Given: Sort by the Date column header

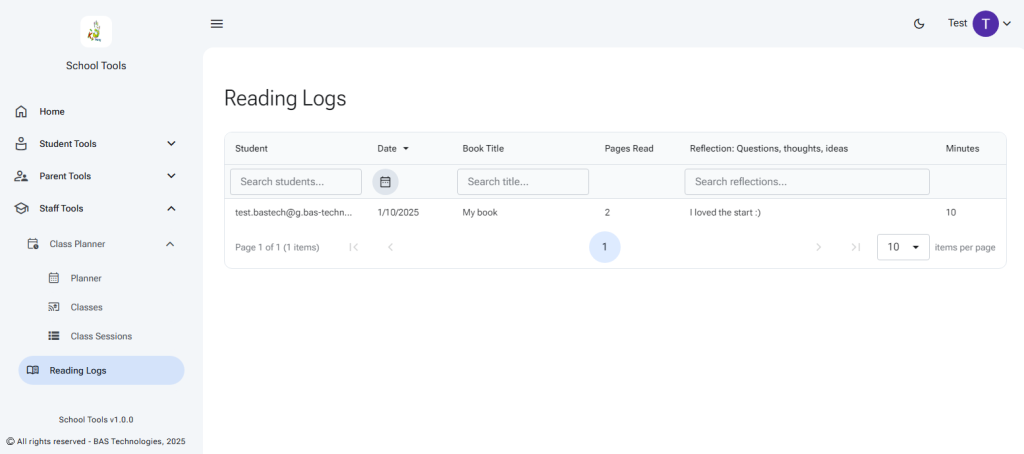Looking at the screenshot, I should pos(387,149).
